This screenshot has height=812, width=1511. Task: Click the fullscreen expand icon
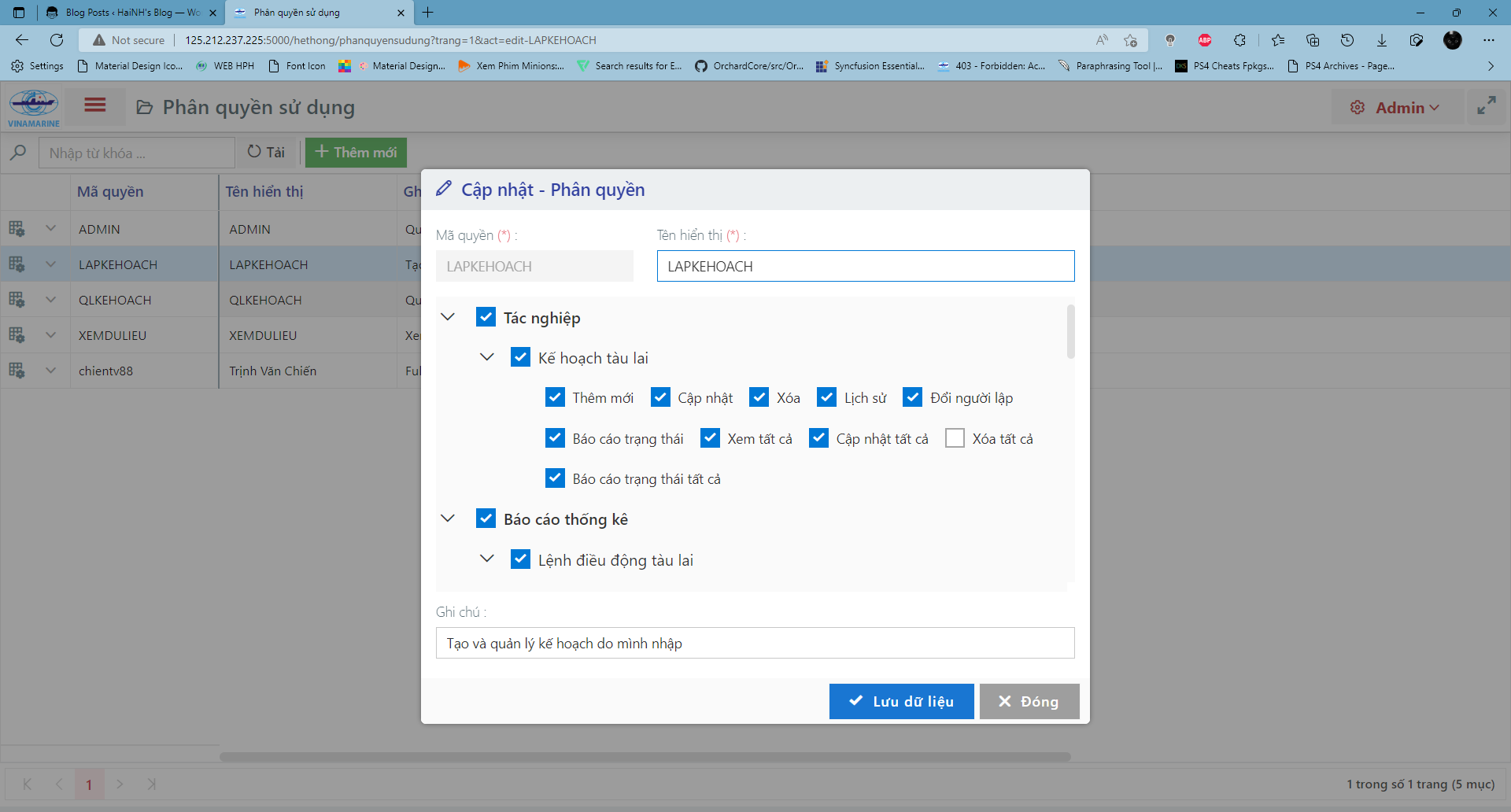[1486, 106]
